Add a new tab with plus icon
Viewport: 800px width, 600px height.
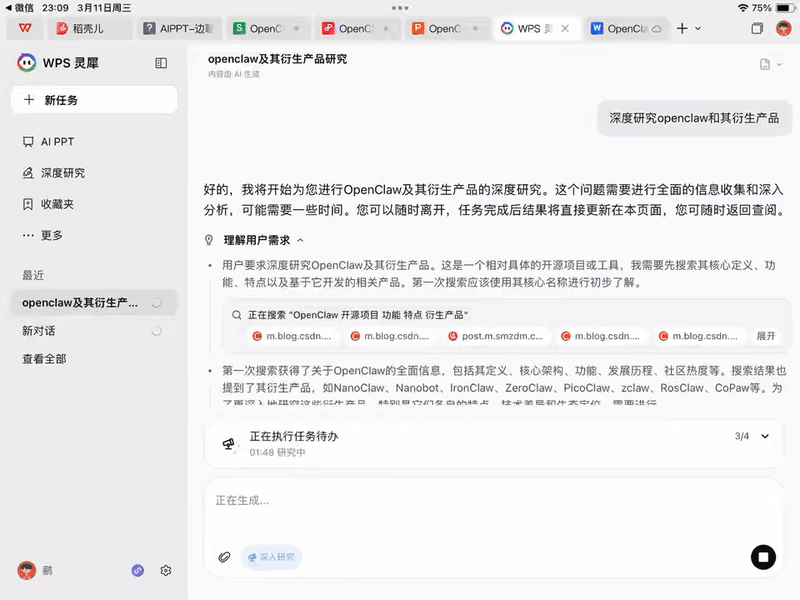pos(682,29)
